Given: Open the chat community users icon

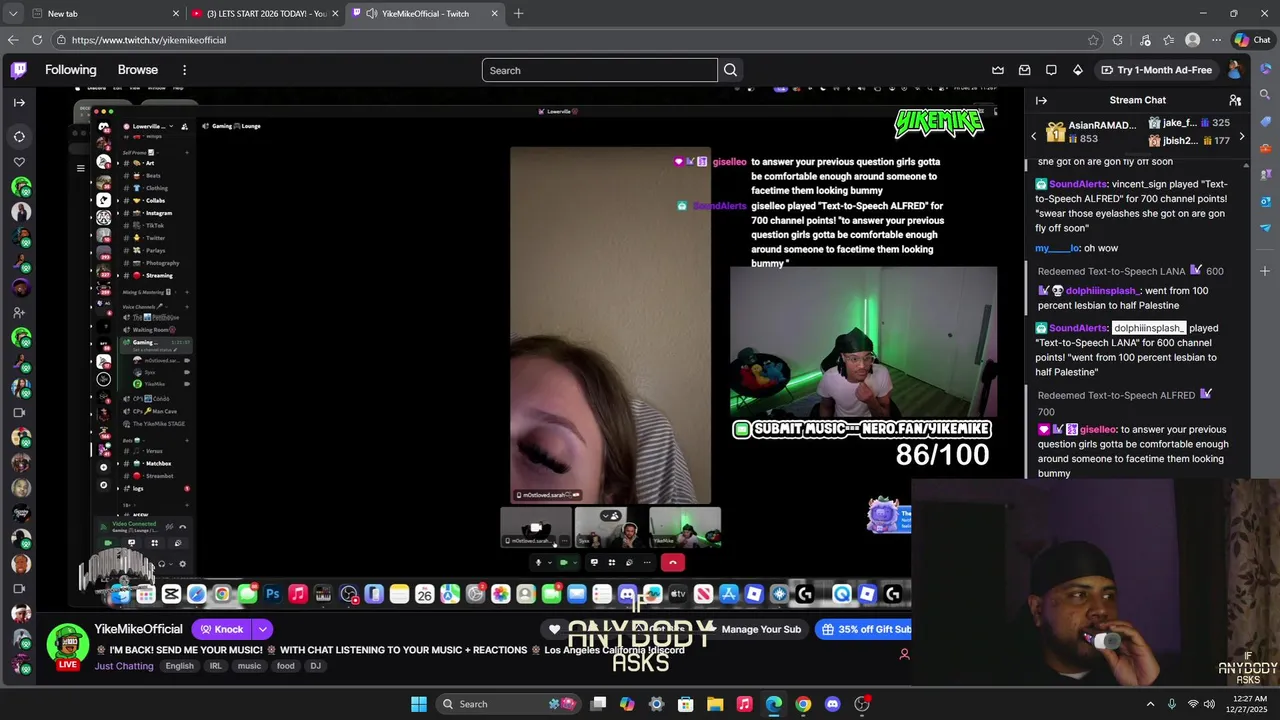Looking at the screenshot, I should (x=1235, y=100).
